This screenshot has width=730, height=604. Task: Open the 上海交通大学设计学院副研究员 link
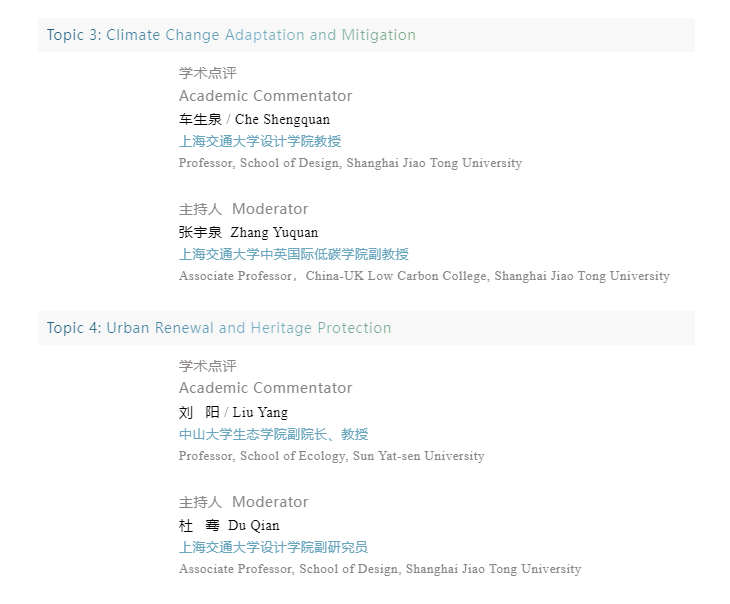click(x=273, y=547)
